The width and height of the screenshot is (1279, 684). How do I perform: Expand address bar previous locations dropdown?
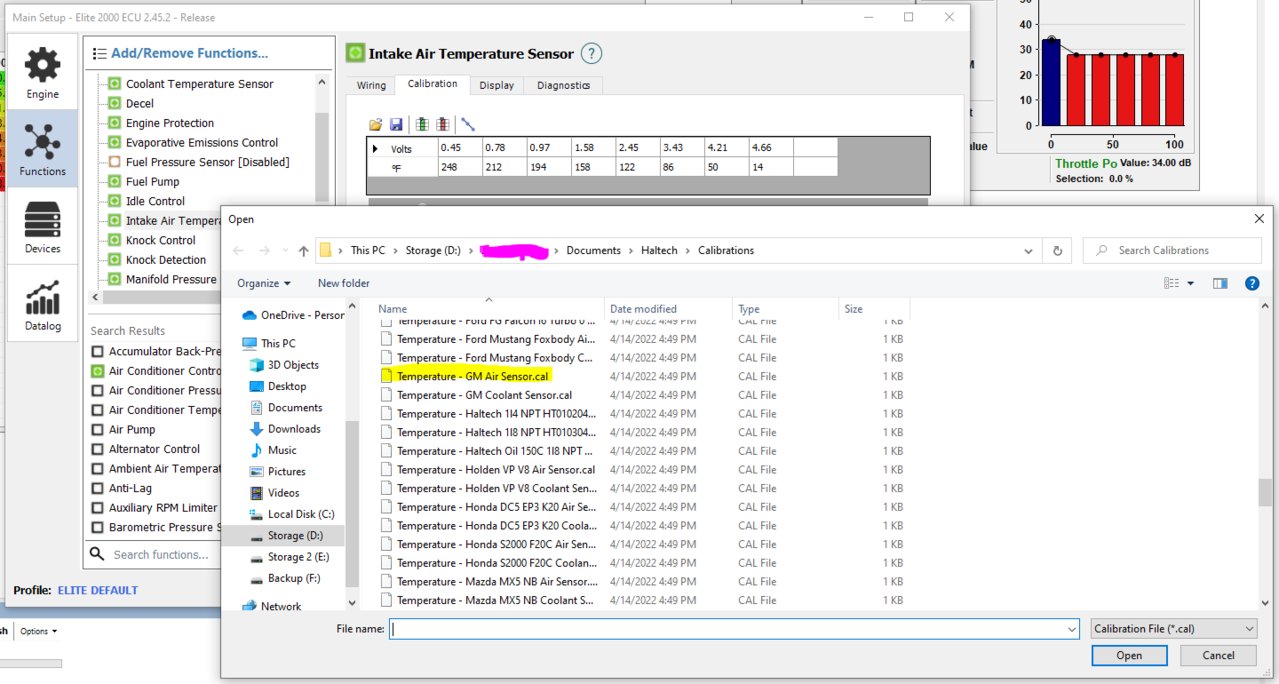1027,251
